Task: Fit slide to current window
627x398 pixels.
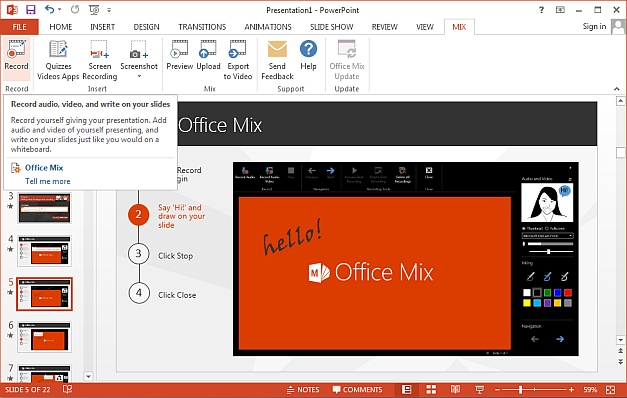Action: click(611, 390)
